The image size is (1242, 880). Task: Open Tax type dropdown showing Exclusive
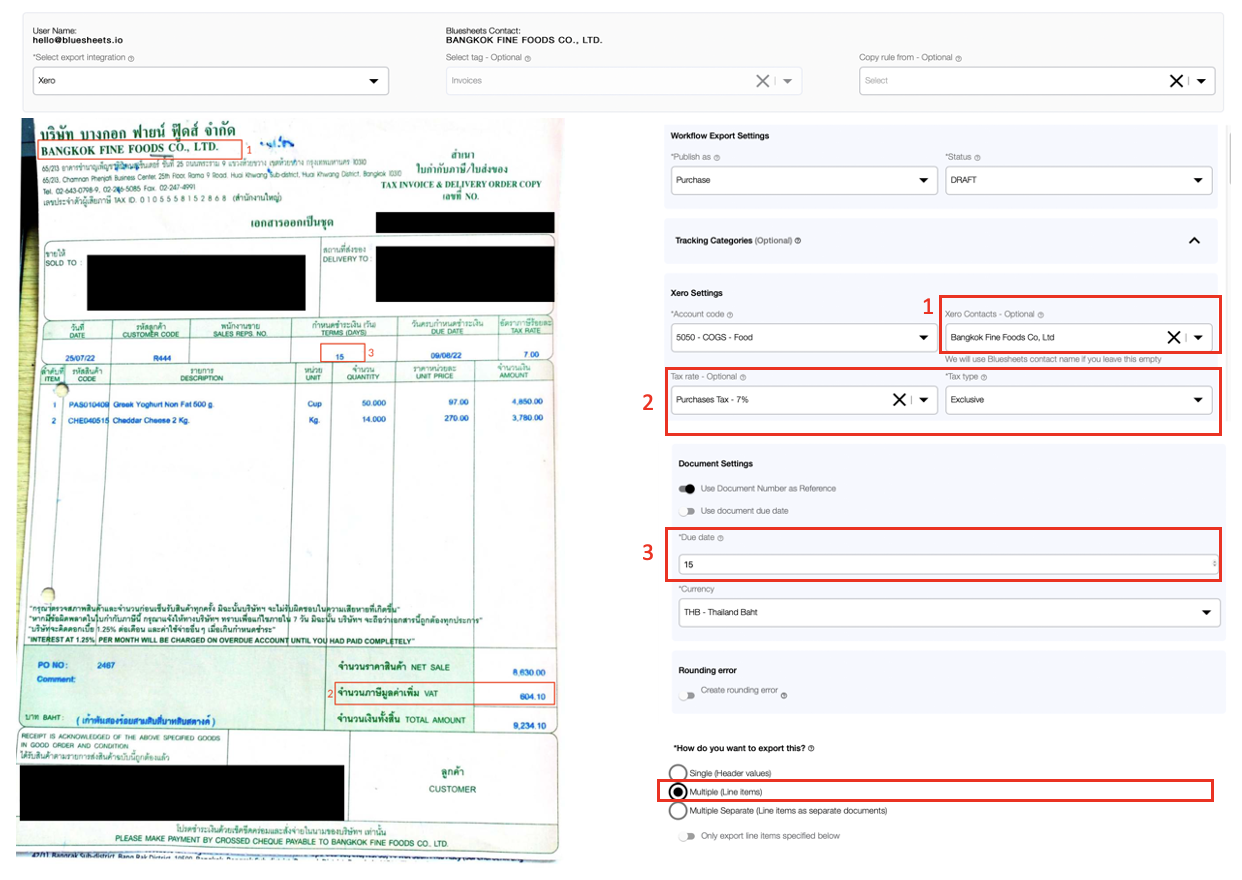[x=1079, y=400]
